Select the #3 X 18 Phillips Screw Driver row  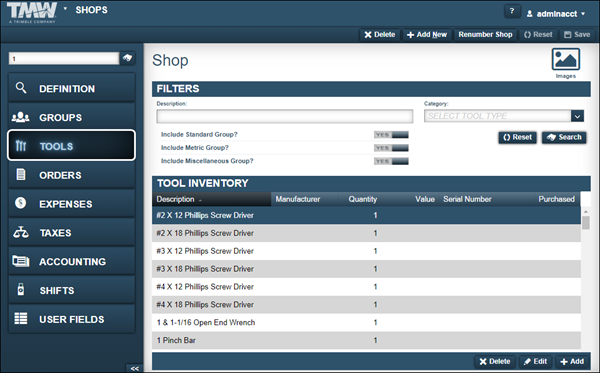[366, 269]
